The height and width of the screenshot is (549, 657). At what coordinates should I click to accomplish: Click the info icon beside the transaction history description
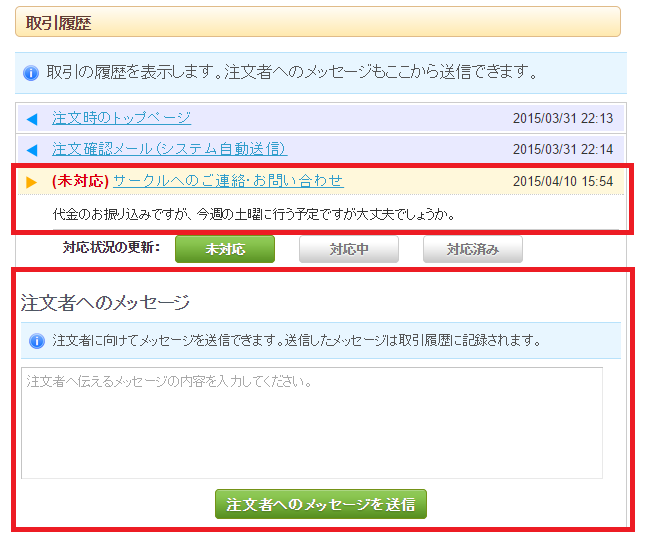31,73
